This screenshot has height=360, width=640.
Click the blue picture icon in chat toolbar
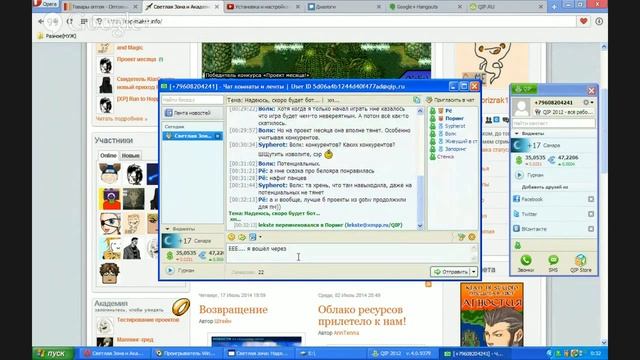pyautogui.click(x=253, y=237)
